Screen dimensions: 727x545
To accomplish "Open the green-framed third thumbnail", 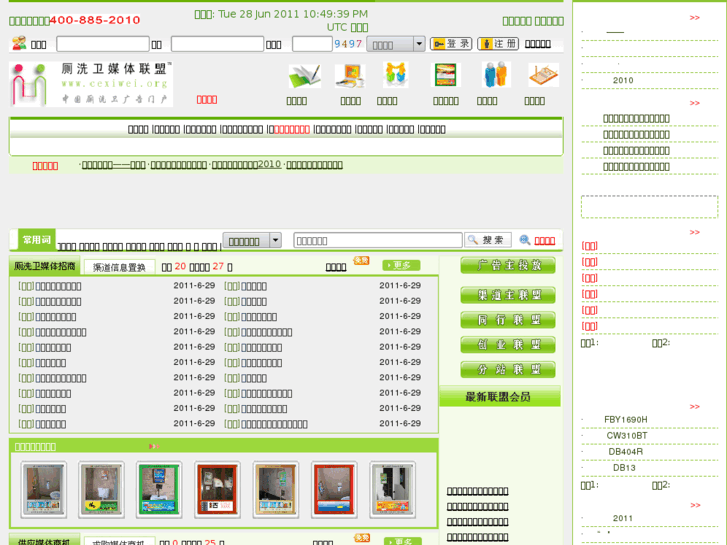I will [159, 490].
